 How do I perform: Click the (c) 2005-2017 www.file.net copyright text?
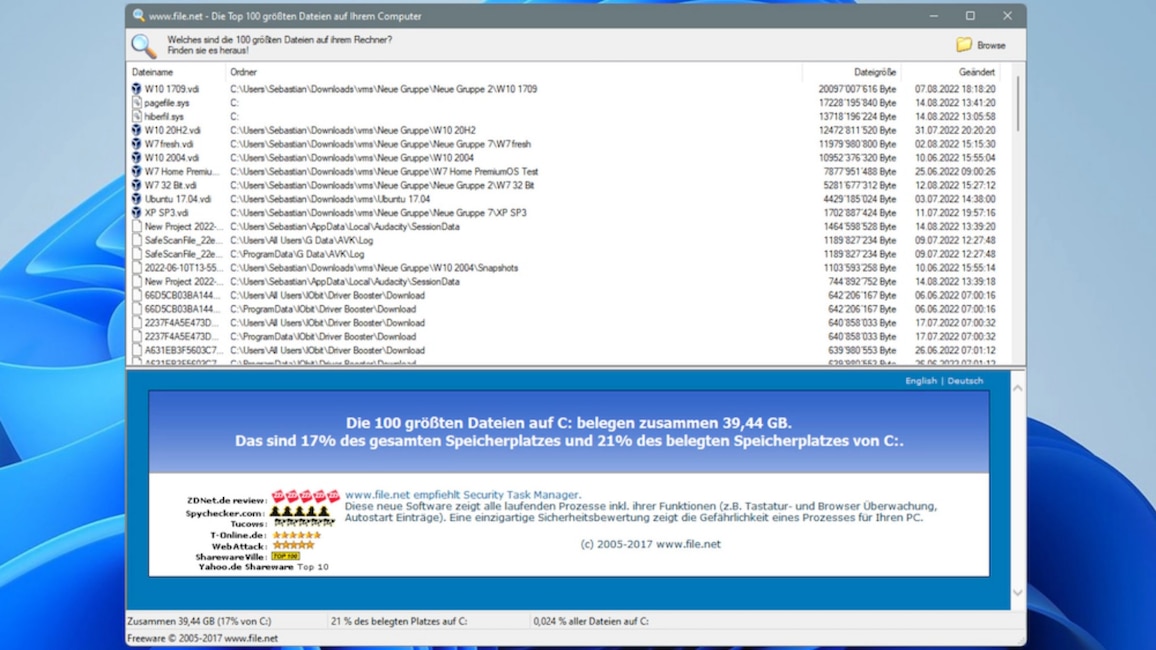[x=650, y=544]
